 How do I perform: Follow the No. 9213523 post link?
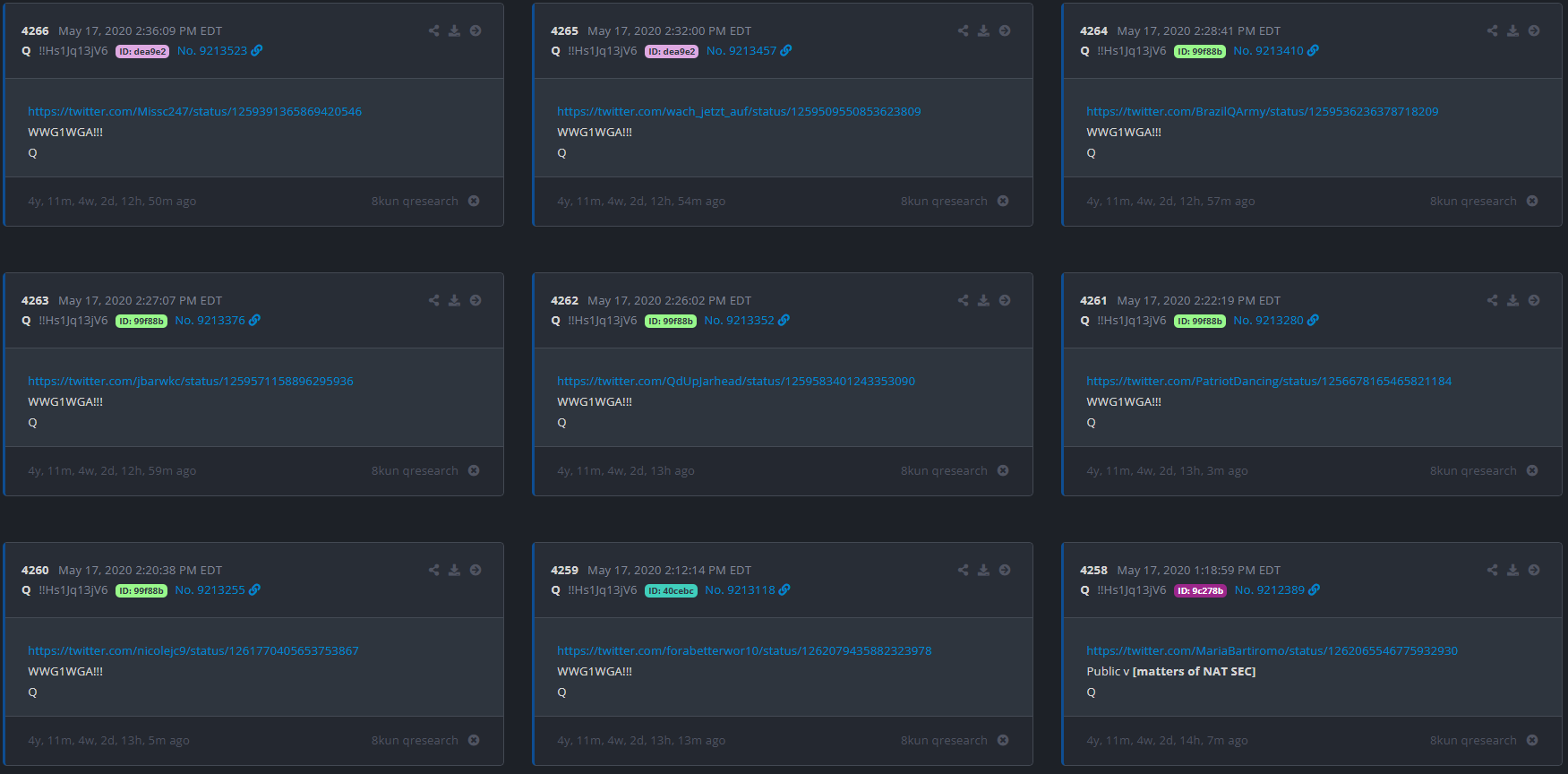pyautogui.click(x=220, y=51)
